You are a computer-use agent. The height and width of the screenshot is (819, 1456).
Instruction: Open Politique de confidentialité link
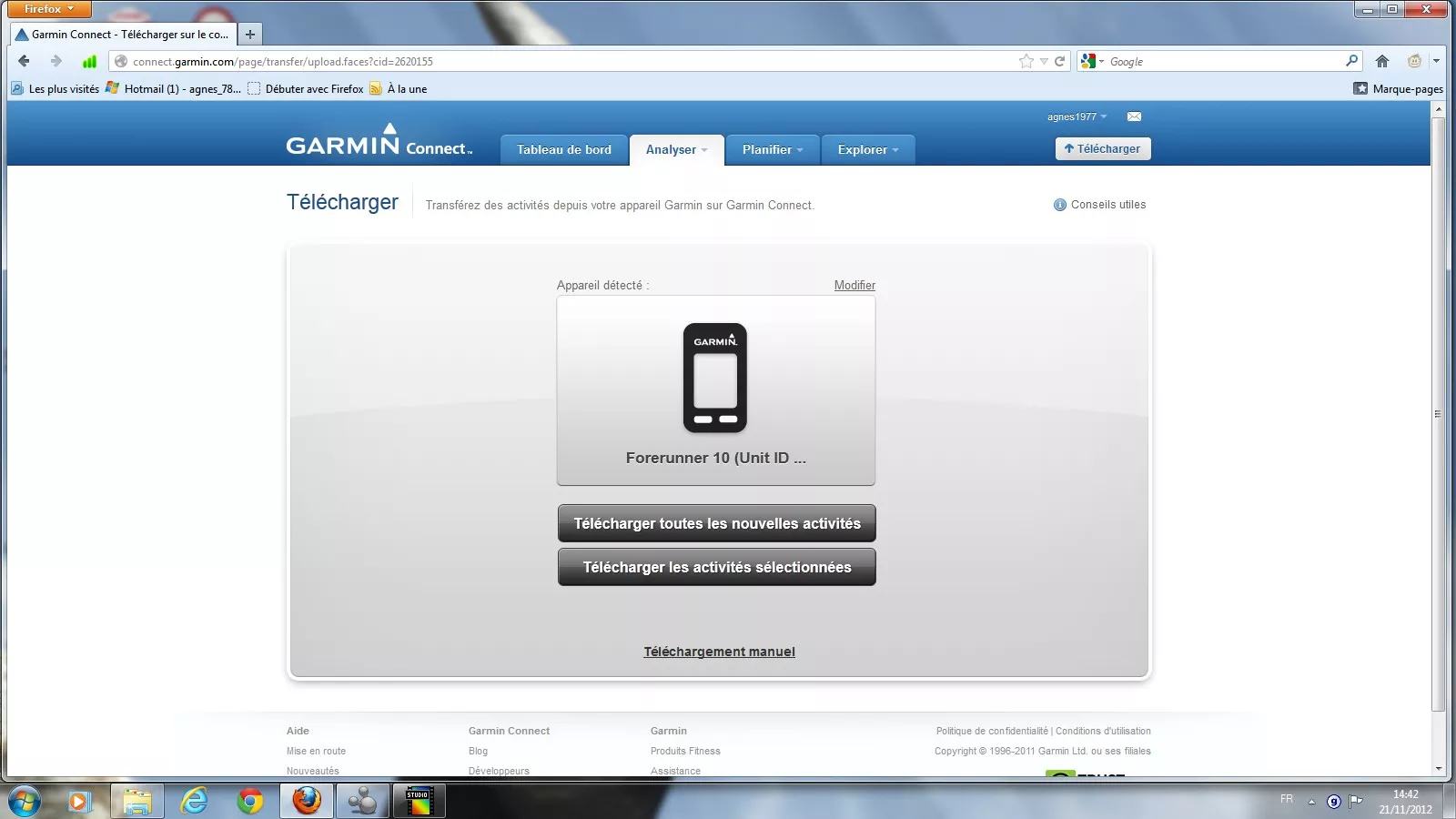click(x=992, y=731)
